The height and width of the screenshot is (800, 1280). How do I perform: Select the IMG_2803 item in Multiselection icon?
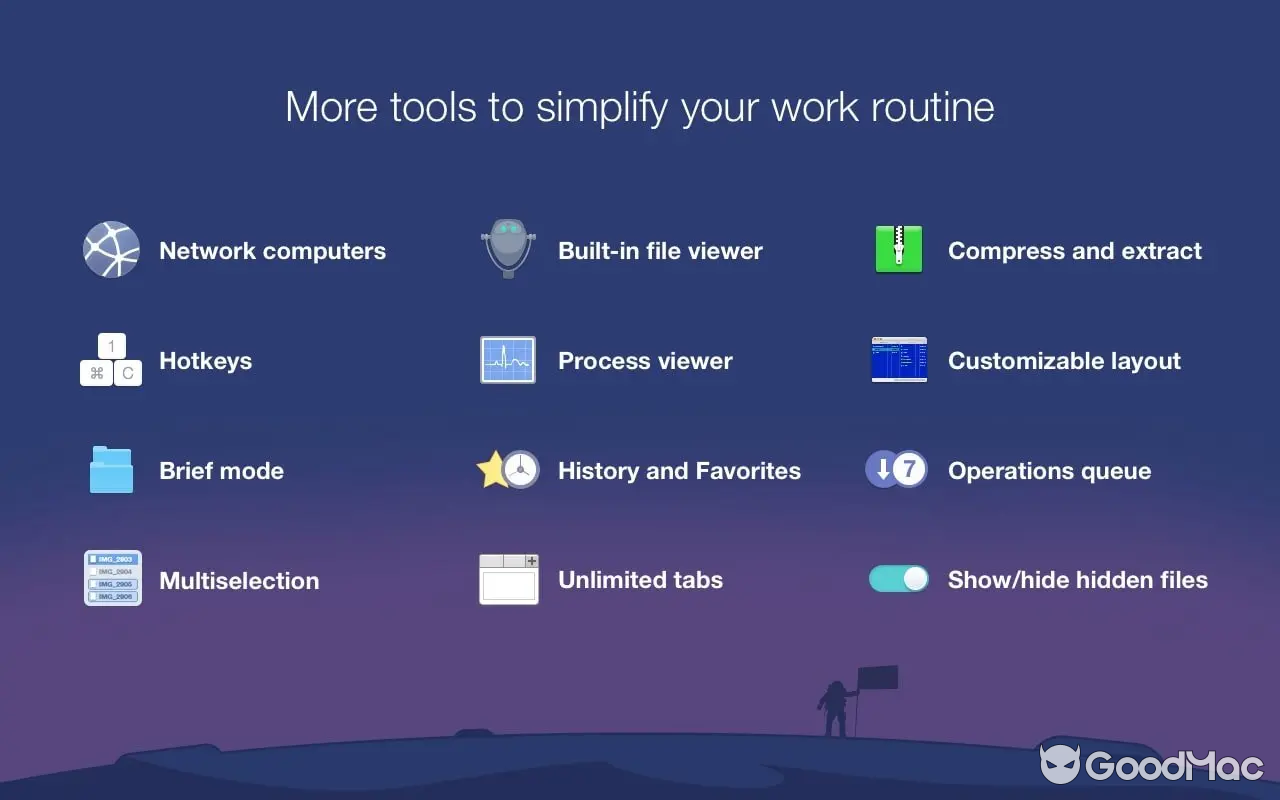tap(111, 557)
